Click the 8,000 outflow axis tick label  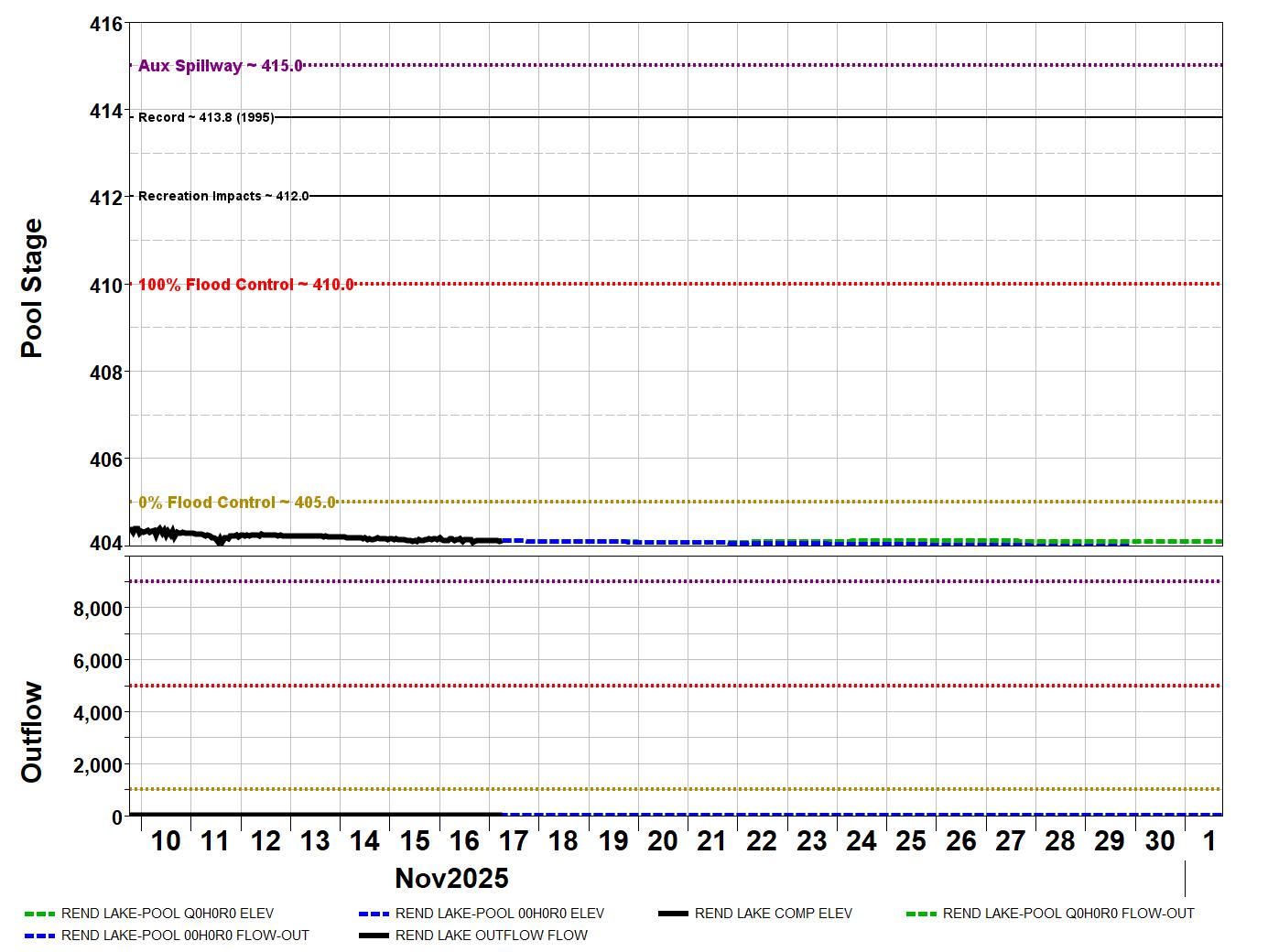click(97, 610)
